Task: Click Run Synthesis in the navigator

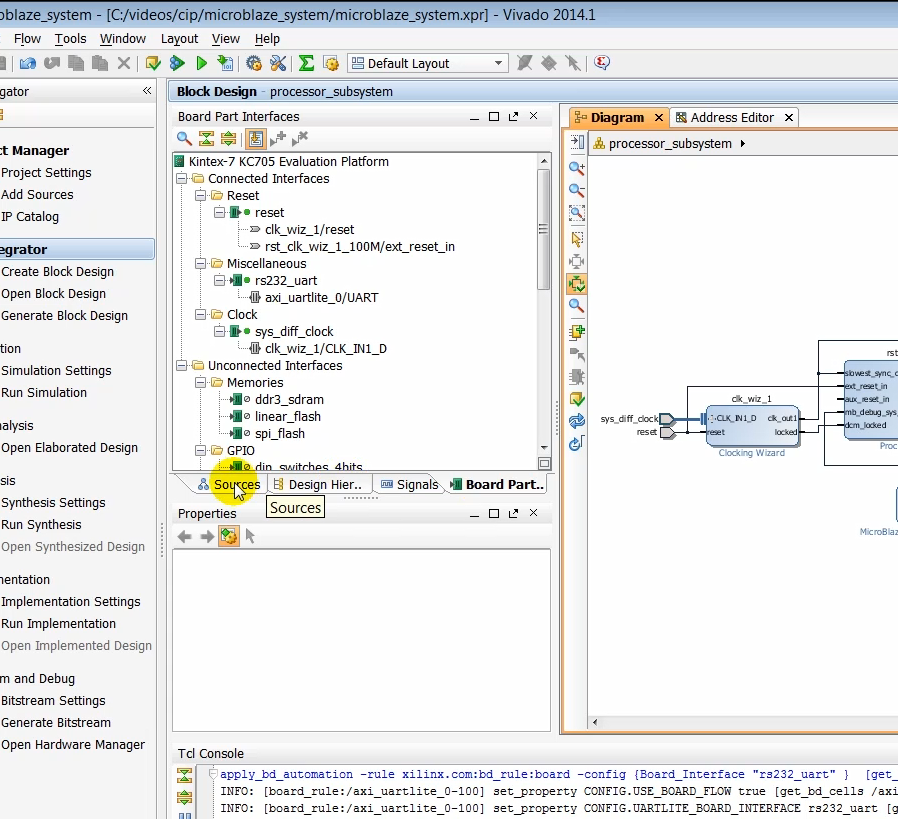Action: point(41,525)
